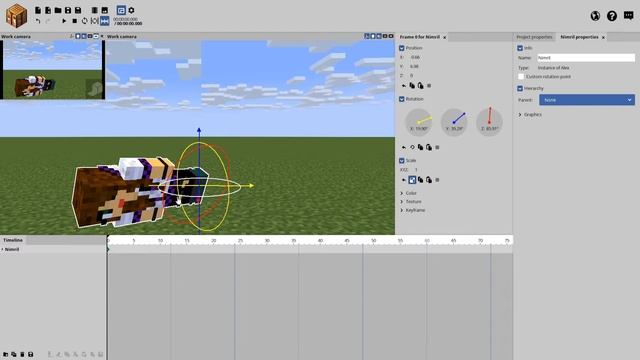Screen dimensions: 640x360
Task: Click the new project icon
Action: click(38, 10)
